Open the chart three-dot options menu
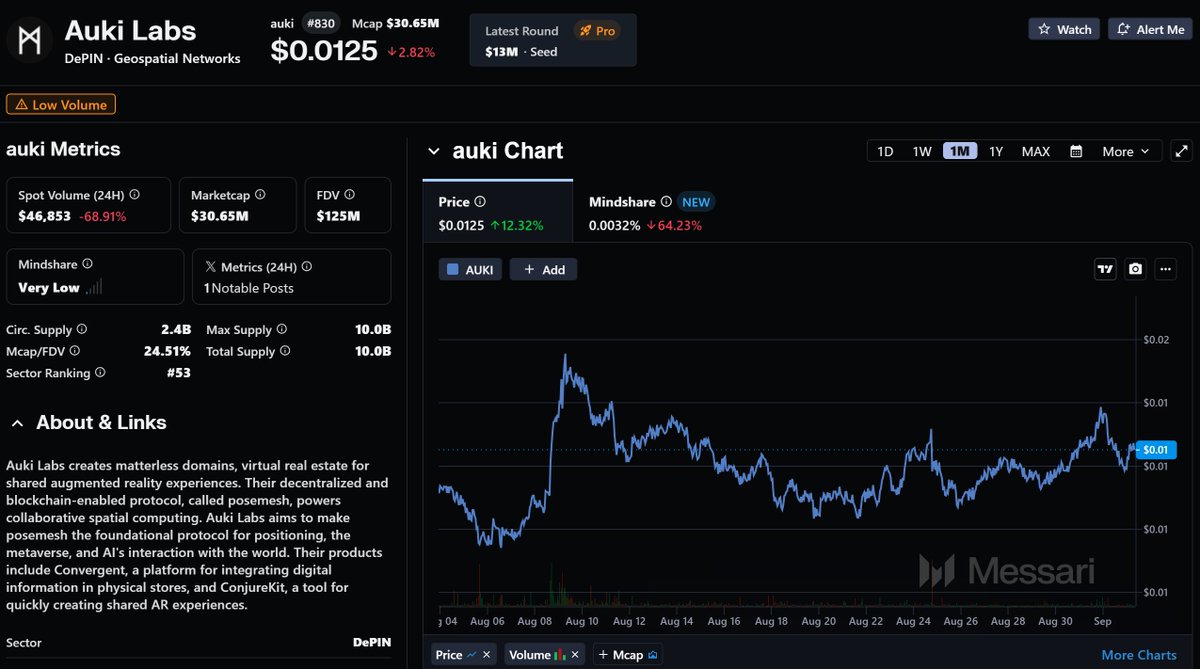Image resolution: width=1200 pixels, height=669 pixels. (x=1165, y=269)
